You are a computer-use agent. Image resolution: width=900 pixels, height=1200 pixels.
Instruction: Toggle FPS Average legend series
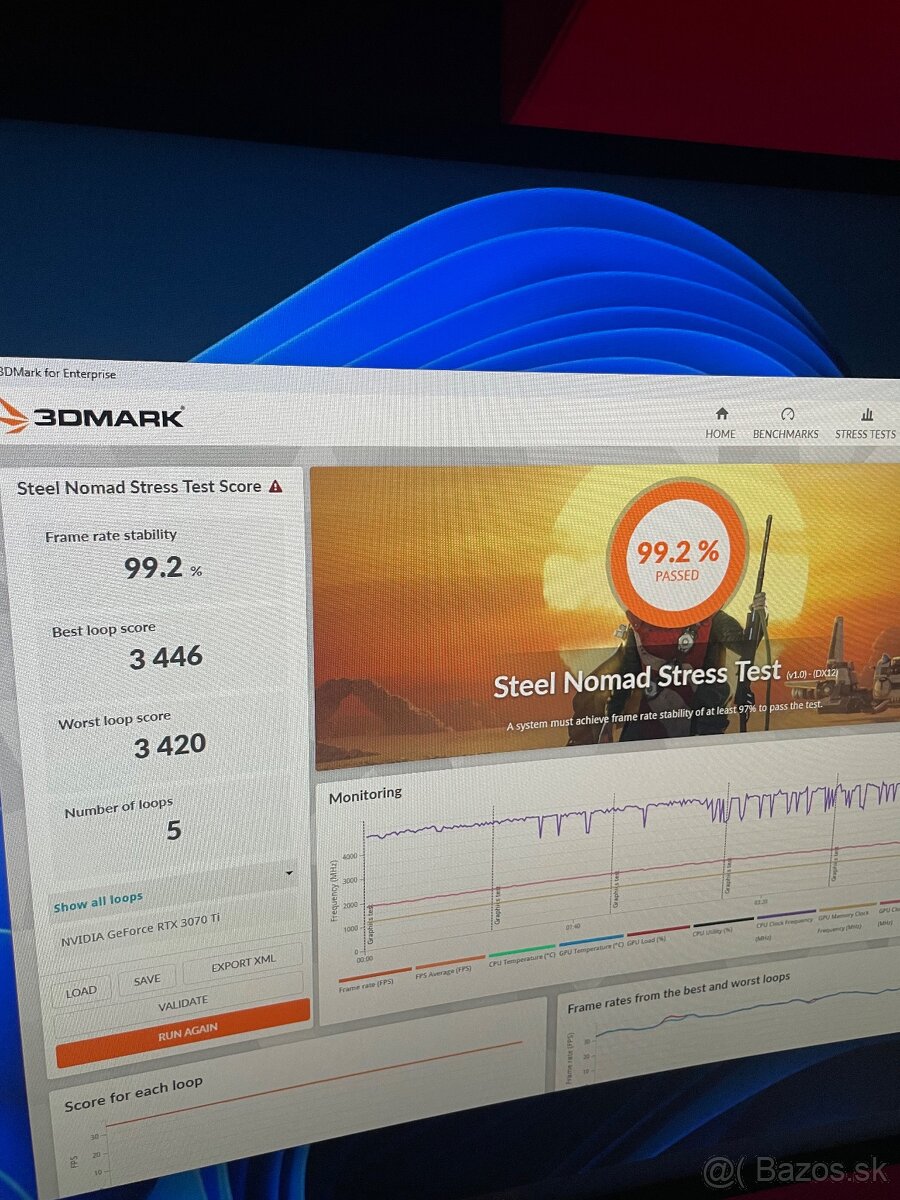[448, 966]
